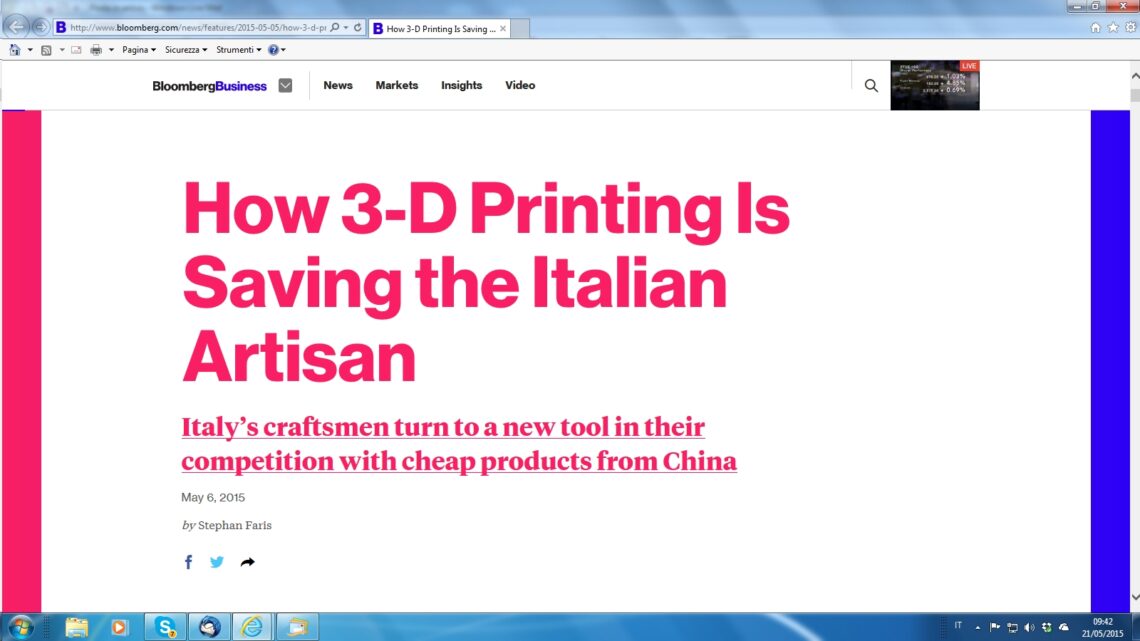Open the browser Tools gear icon
Viewport: 1140px width, 641px height.
[1129, 28]
